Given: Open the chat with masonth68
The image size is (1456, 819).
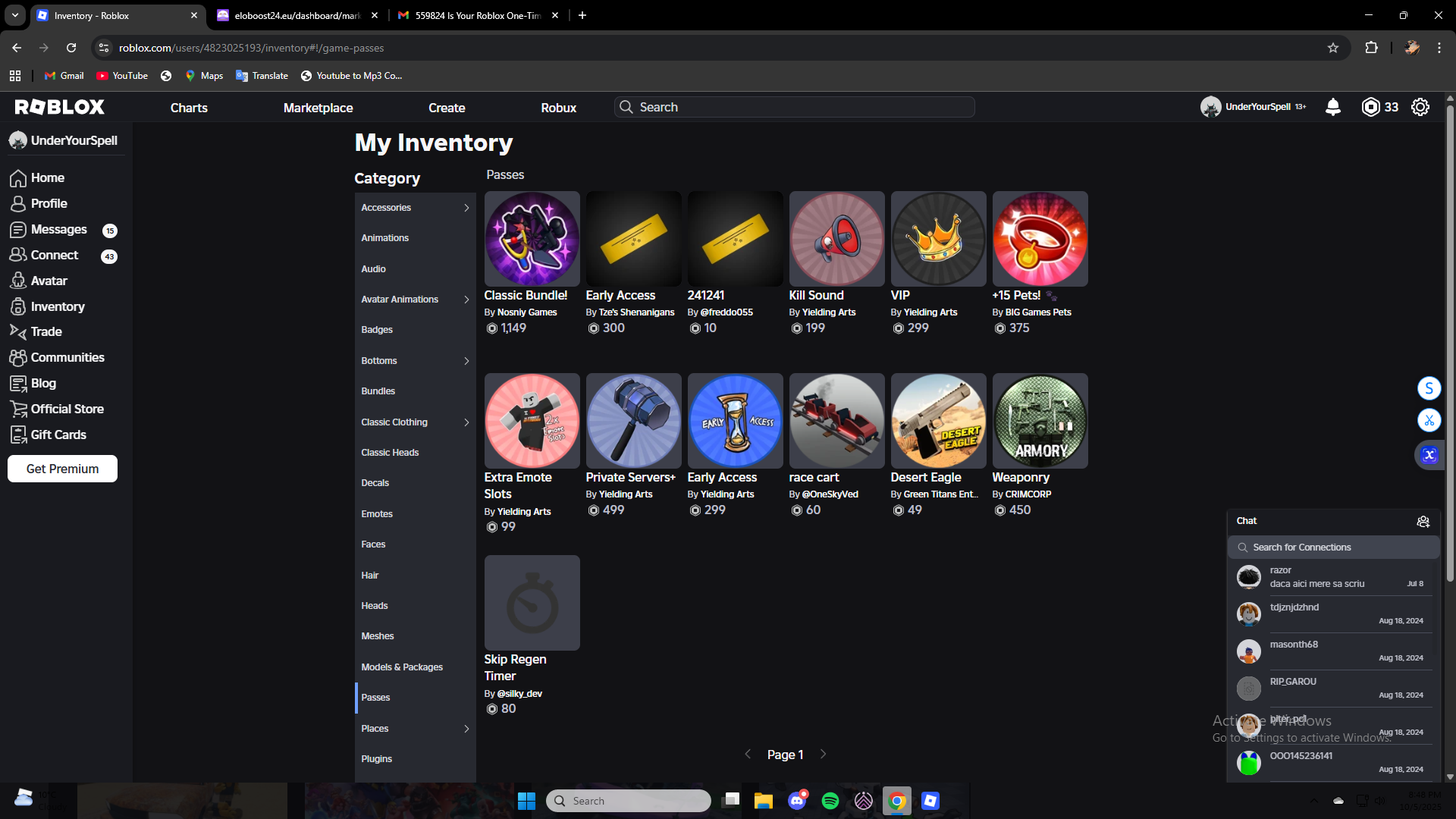Looking at the screenshot, I should pos(1332,651).
